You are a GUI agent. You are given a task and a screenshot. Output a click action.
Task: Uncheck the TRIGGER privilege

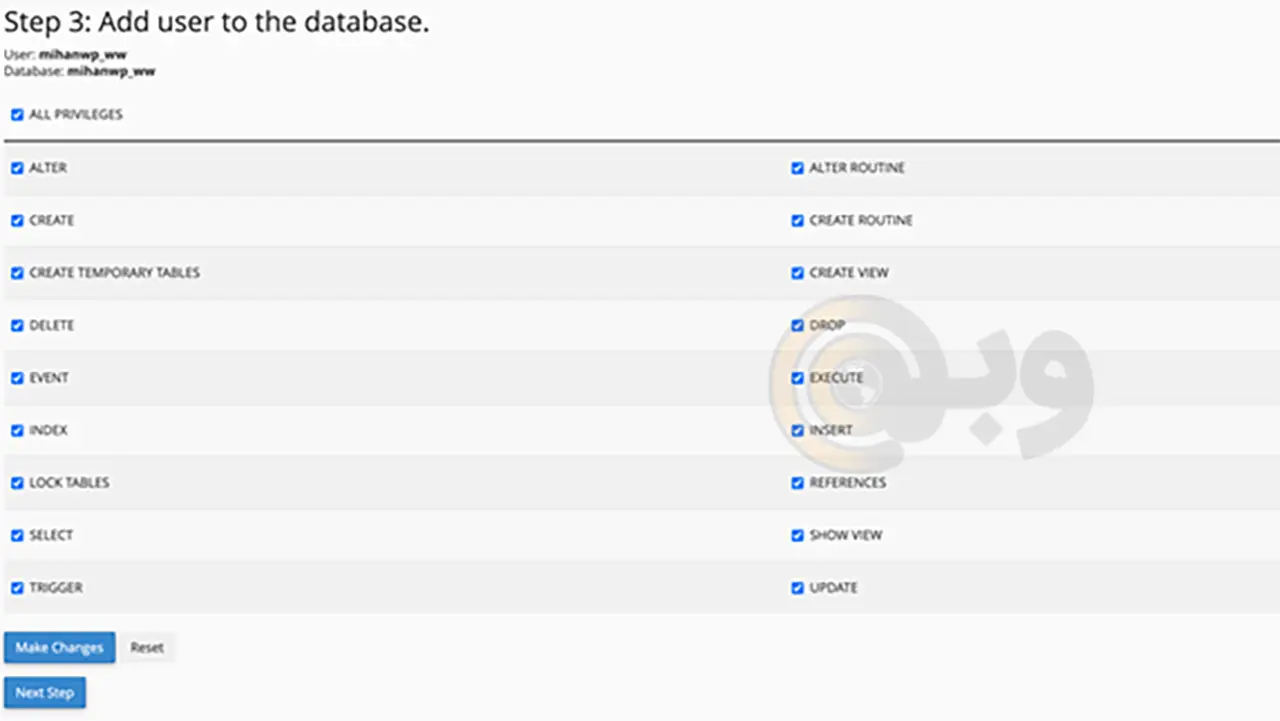[x=17, y=588]
